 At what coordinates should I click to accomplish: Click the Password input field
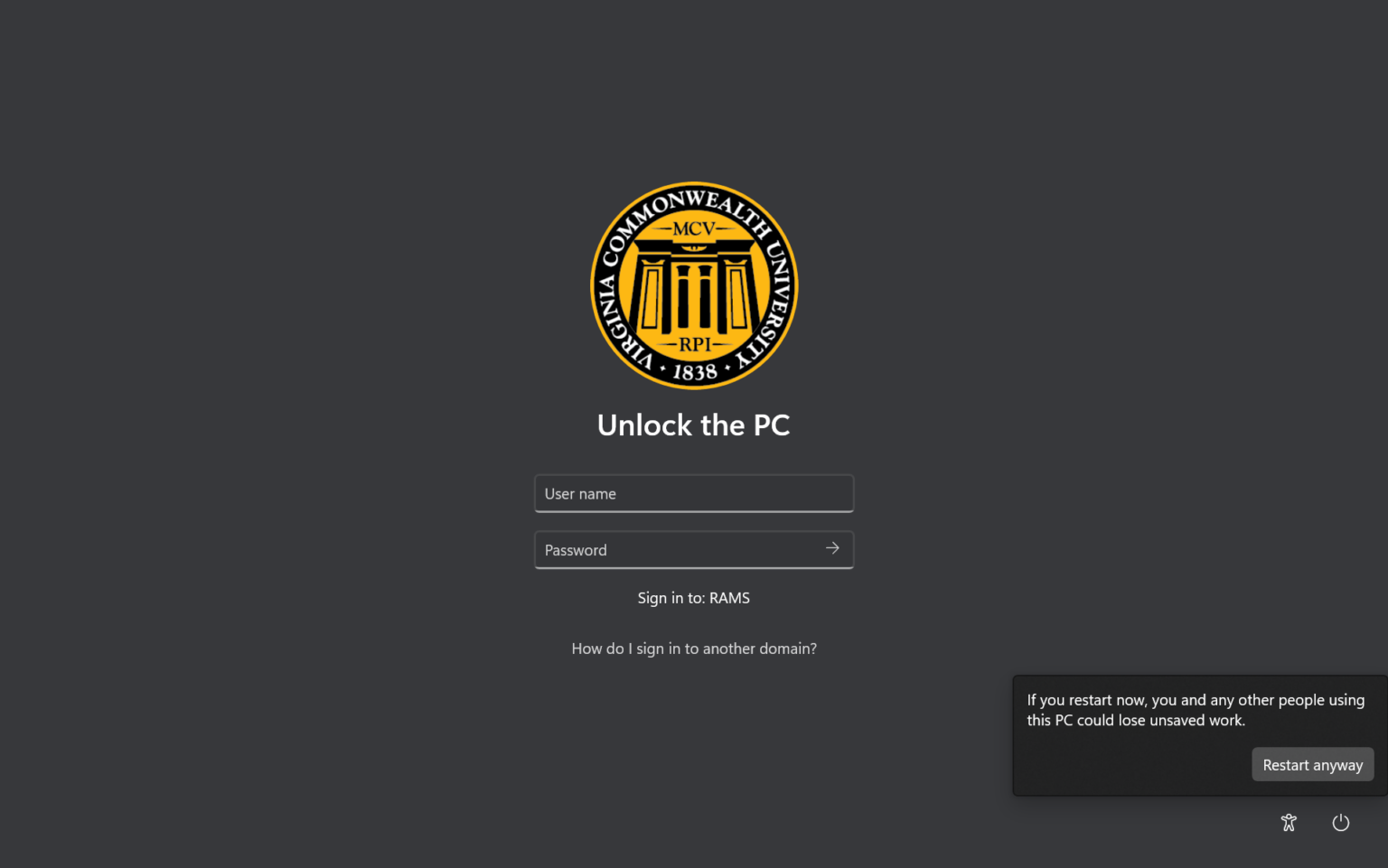click(678, 549)
